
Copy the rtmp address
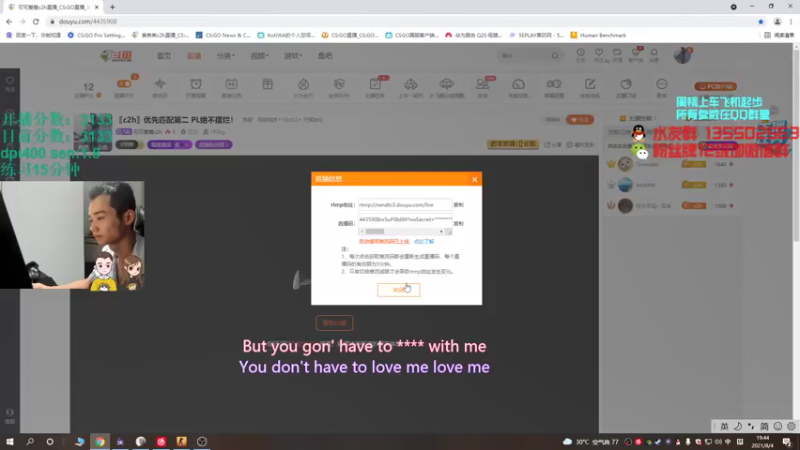click(458, 205)
